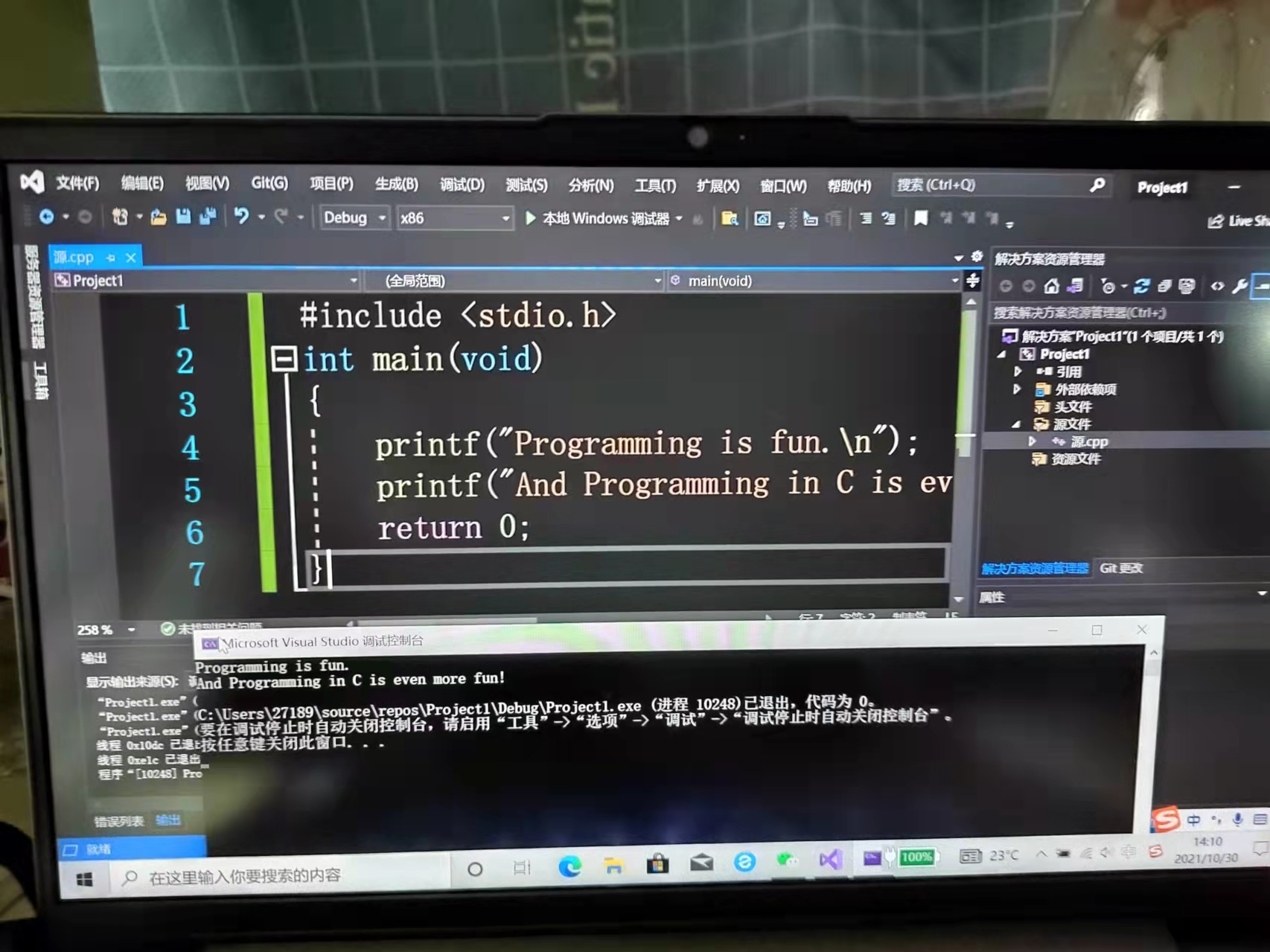Click the Visual Studio logo icon

click(x=32, y=181)
